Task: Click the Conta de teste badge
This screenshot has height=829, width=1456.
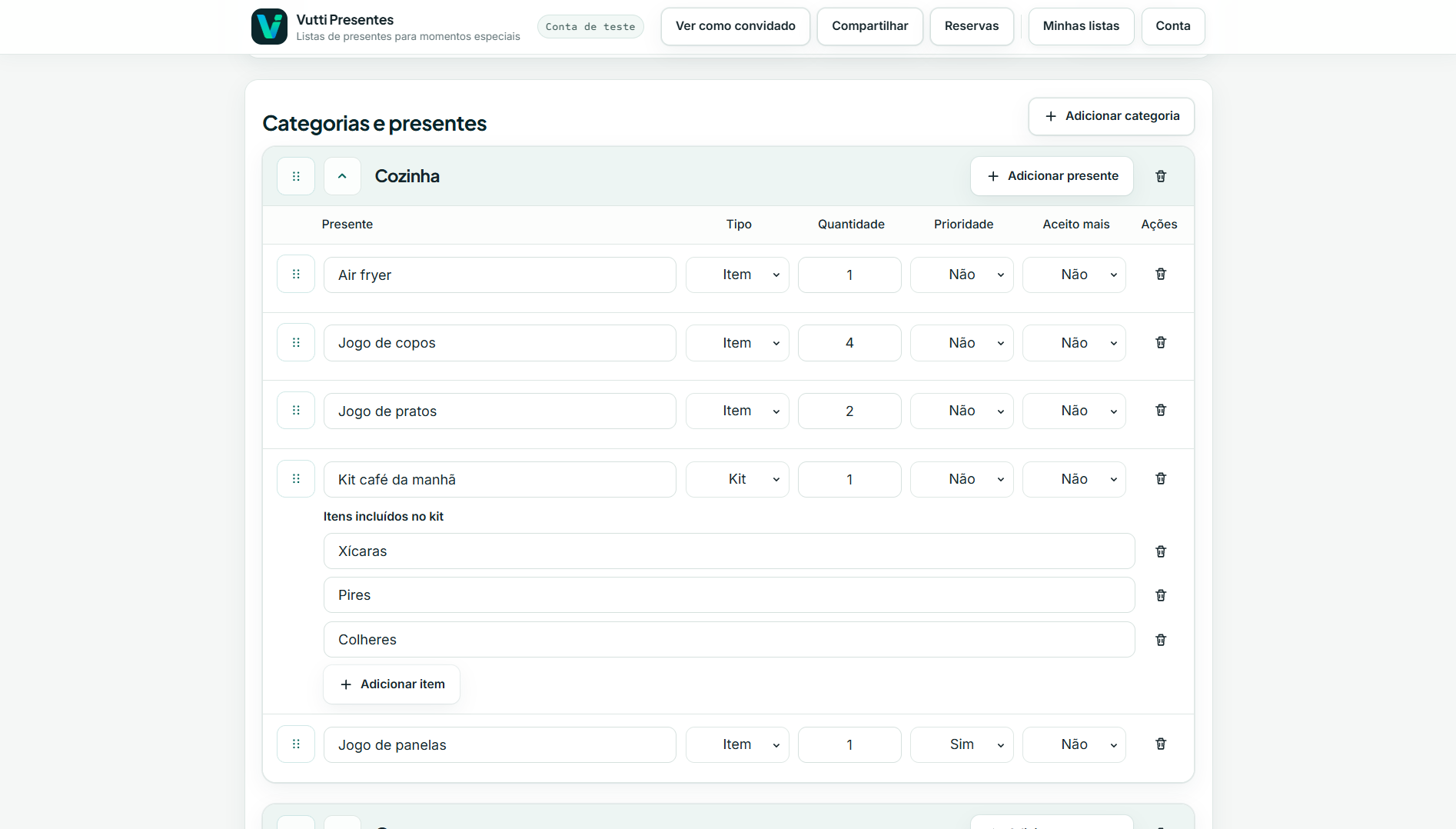Action: [590, 27]
